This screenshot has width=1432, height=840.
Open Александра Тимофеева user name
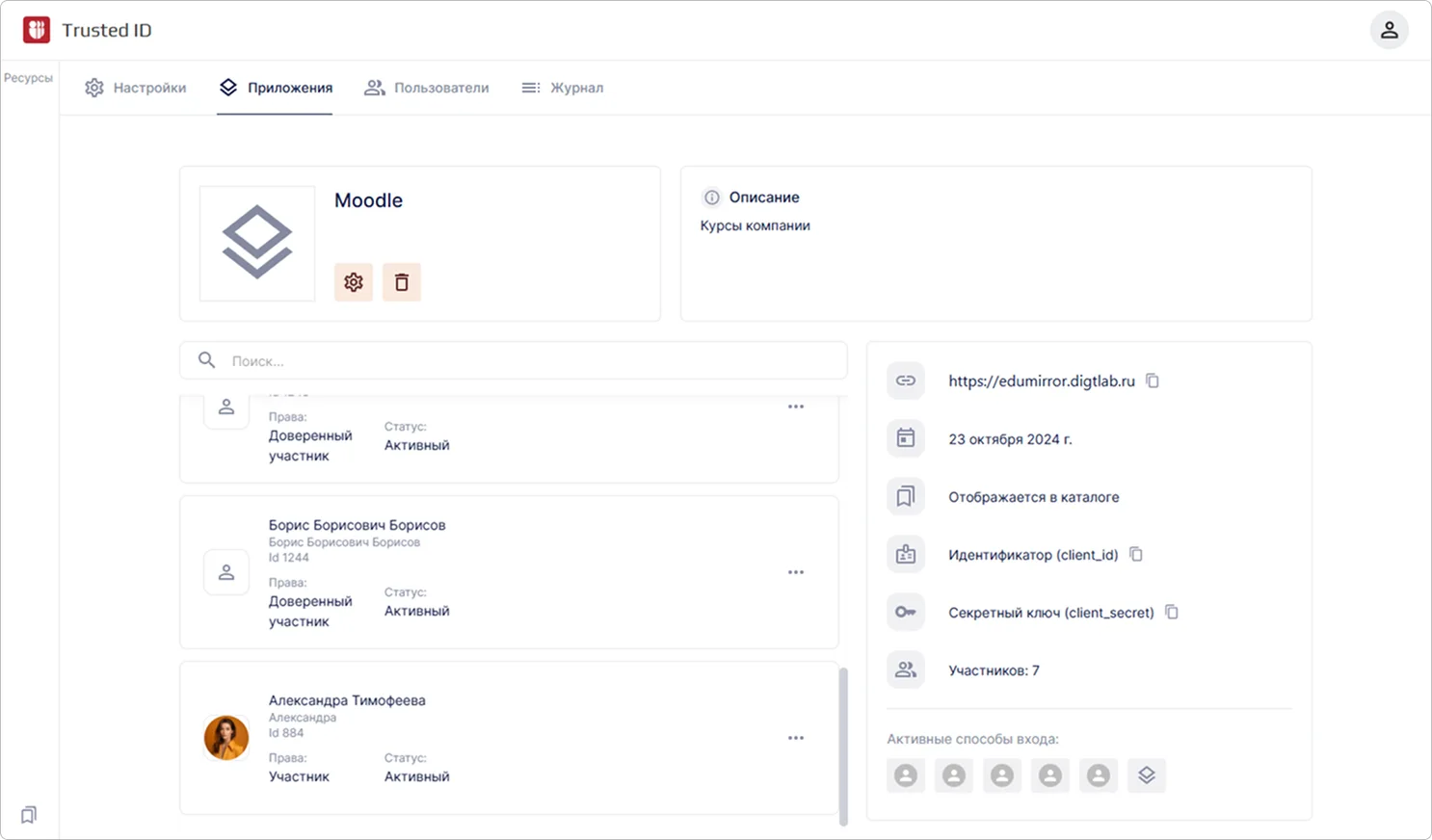pyautogui.click(x=347, y=700)
